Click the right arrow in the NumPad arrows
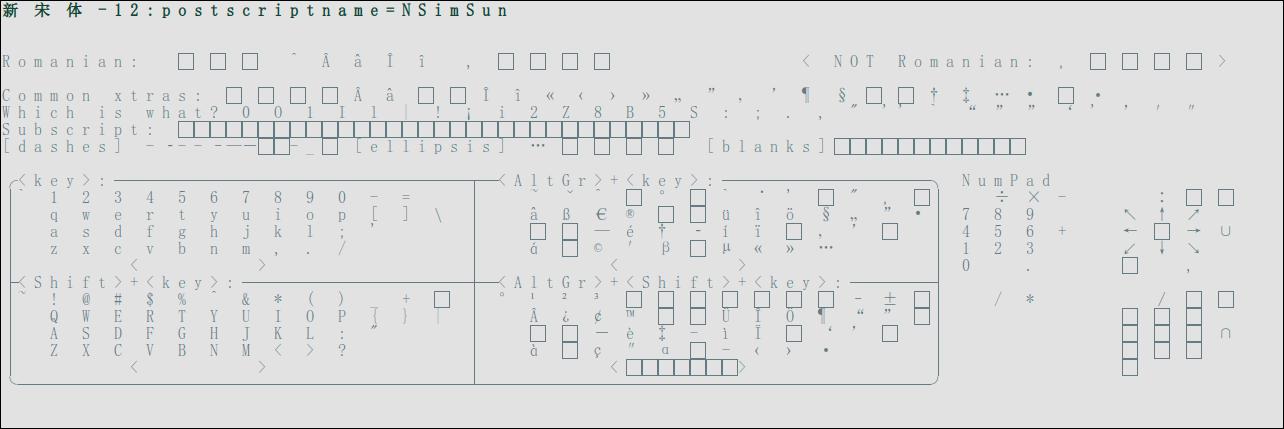 pyautogui.click(x=1193, y=231)
